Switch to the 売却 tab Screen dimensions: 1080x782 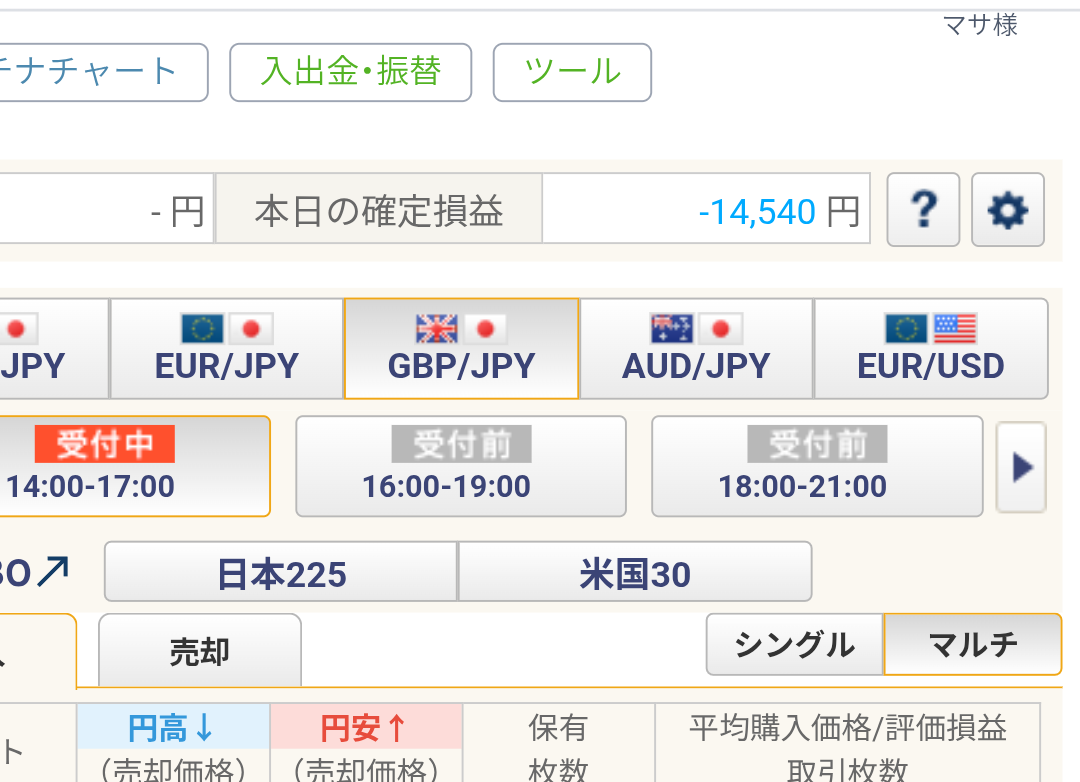click(200, 652)
